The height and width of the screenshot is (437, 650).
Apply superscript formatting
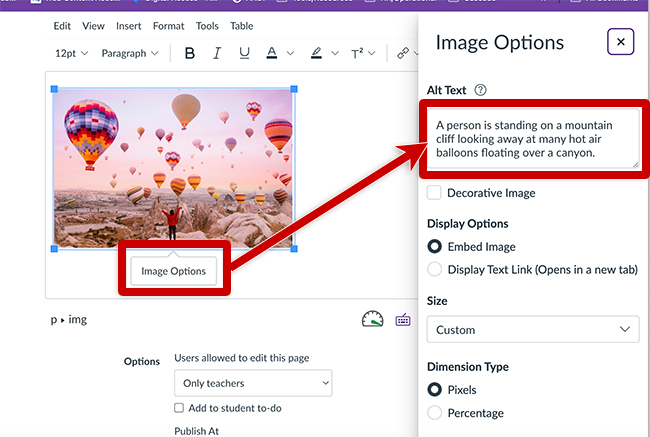tap(357, 53)
